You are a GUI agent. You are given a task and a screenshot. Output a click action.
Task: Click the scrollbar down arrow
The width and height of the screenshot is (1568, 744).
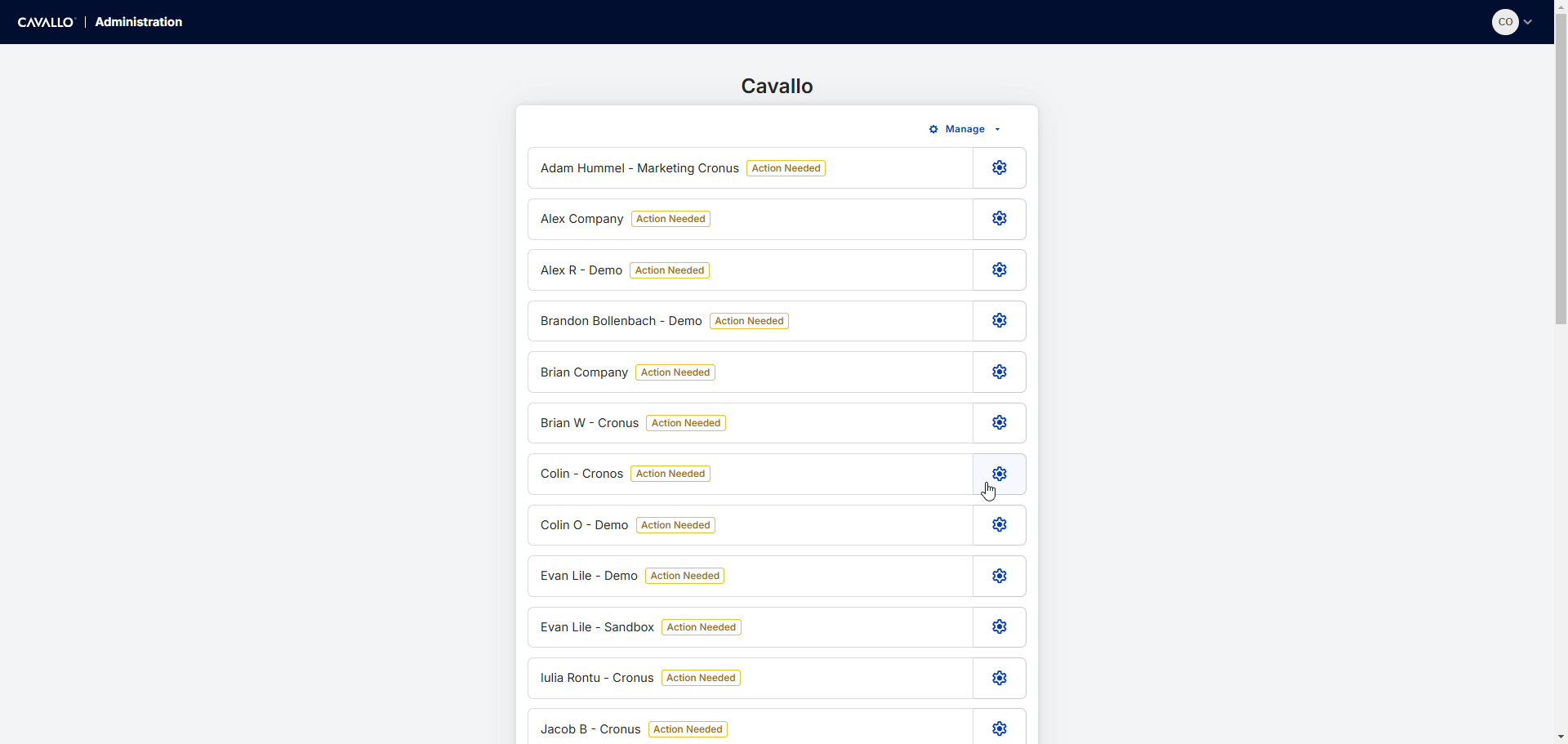[x=1561, y=737]
